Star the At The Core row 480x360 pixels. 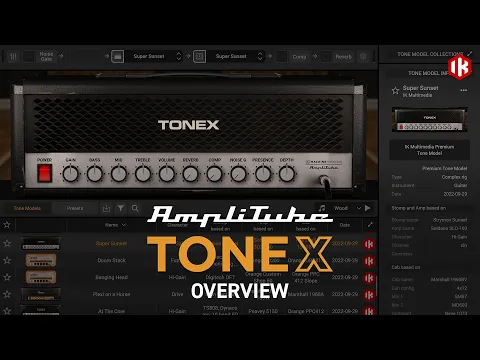click(x=7, y=311)
